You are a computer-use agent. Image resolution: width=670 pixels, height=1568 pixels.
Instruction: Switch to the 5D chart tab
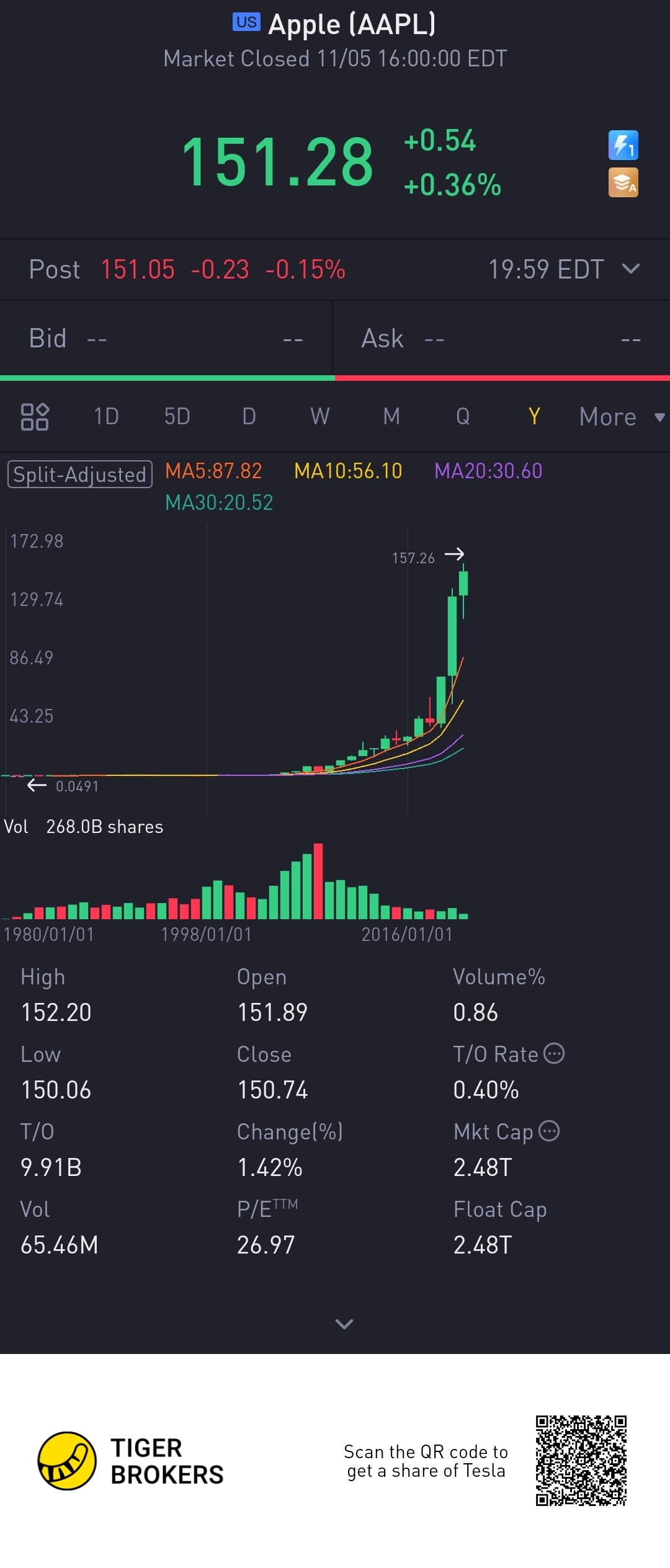pos(177,416)
